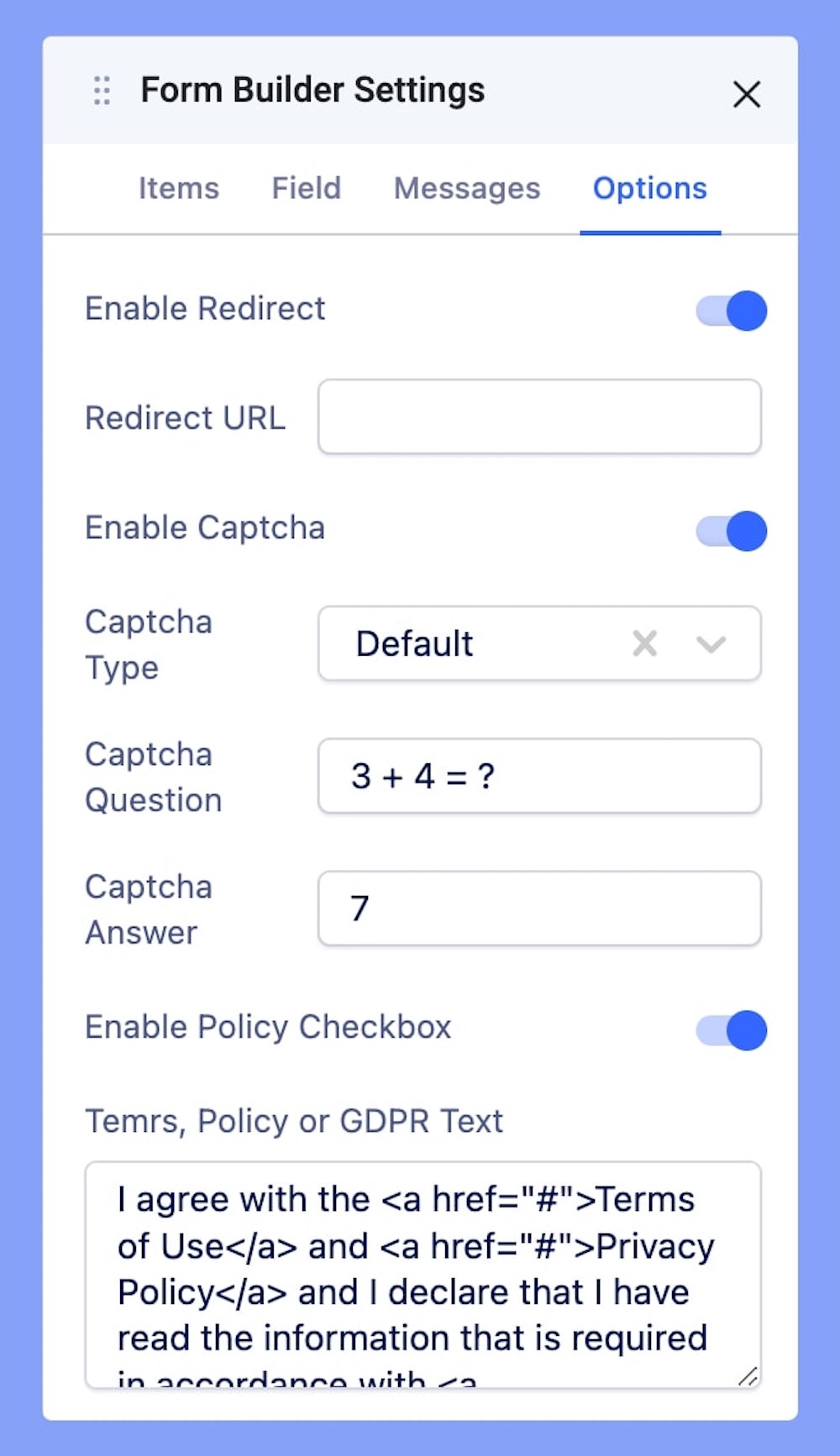Focus the Redirect URL input field
The height and width of the screenshot is (1456, 840).
[x=539, y=416]
